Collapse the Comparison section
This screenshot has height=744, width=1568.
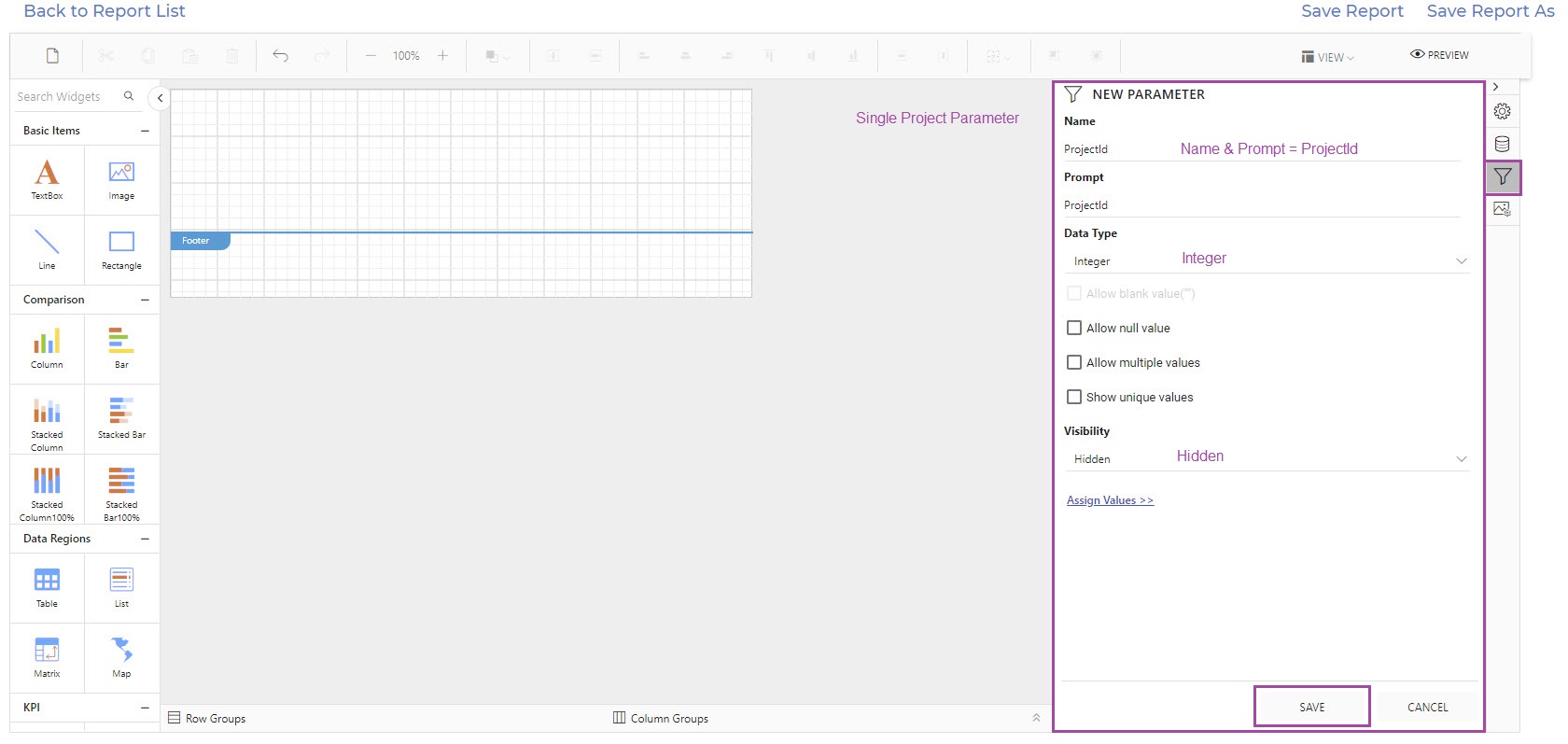tap(145, 300)
